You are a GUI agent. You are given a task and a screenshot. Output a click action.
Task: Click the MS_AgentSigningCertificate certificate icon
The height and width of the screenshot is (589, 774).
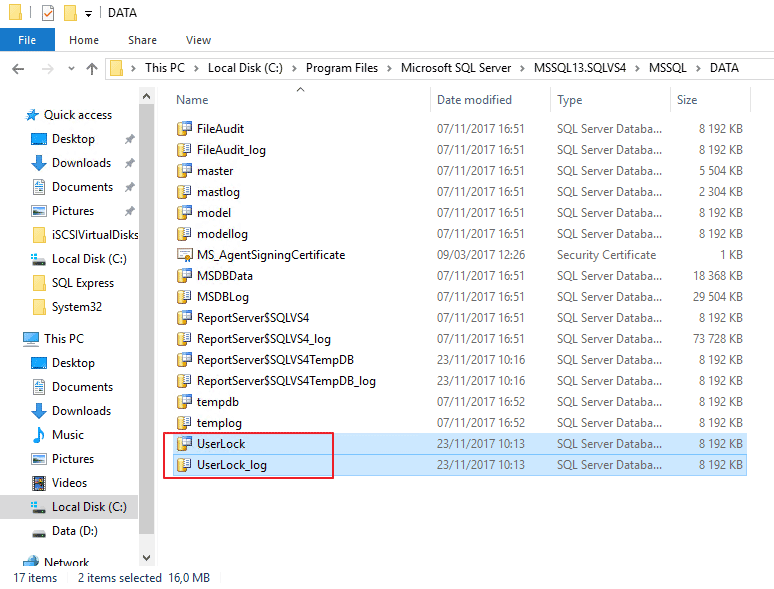[x=184, y=255]
